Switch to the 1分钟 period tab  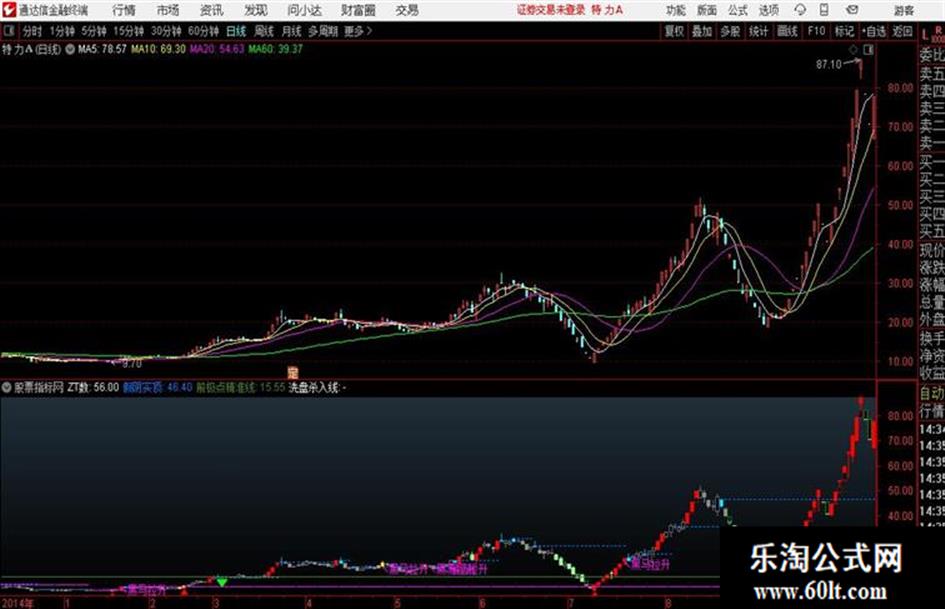click(x=62, y=31)
